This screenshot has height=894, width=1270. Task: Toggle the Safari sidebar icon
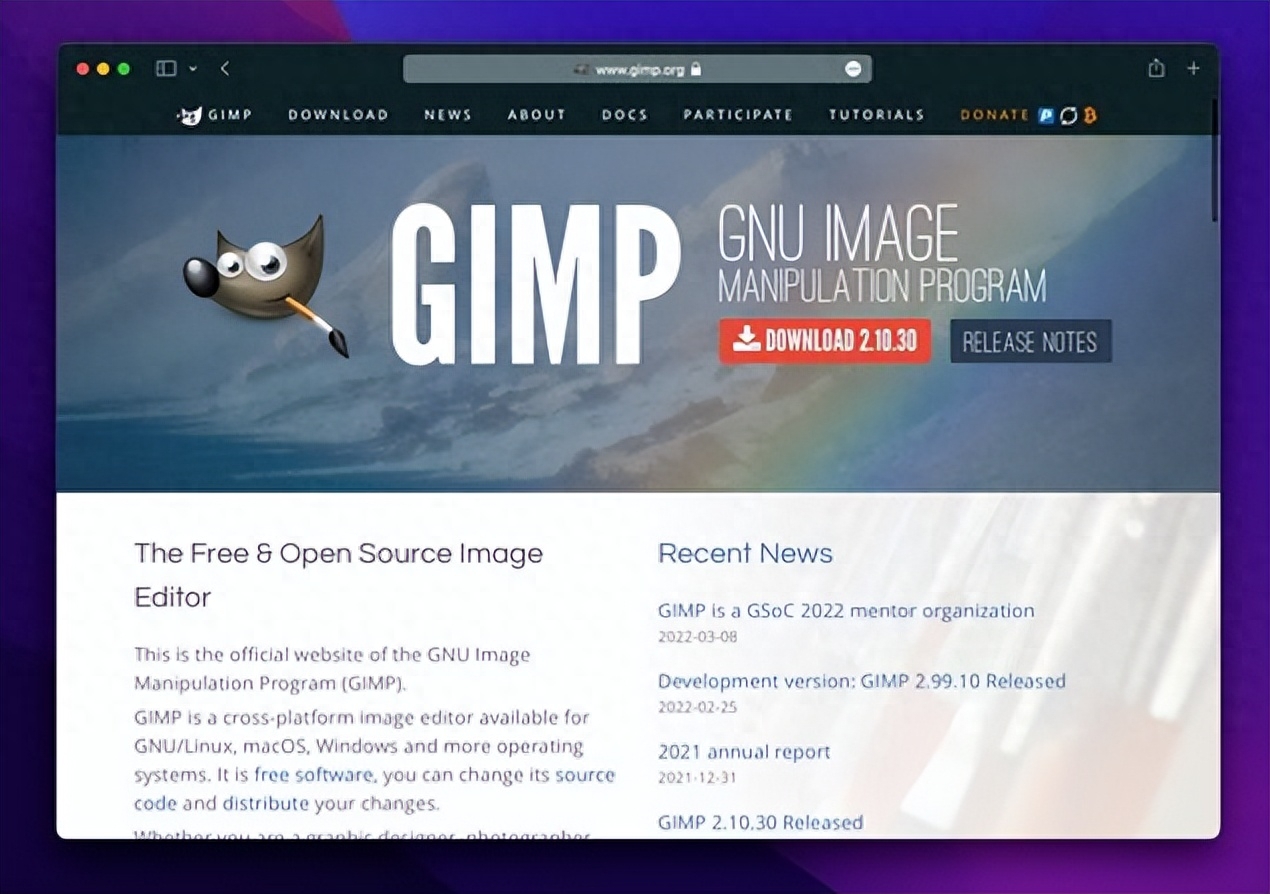pos(166,68)
